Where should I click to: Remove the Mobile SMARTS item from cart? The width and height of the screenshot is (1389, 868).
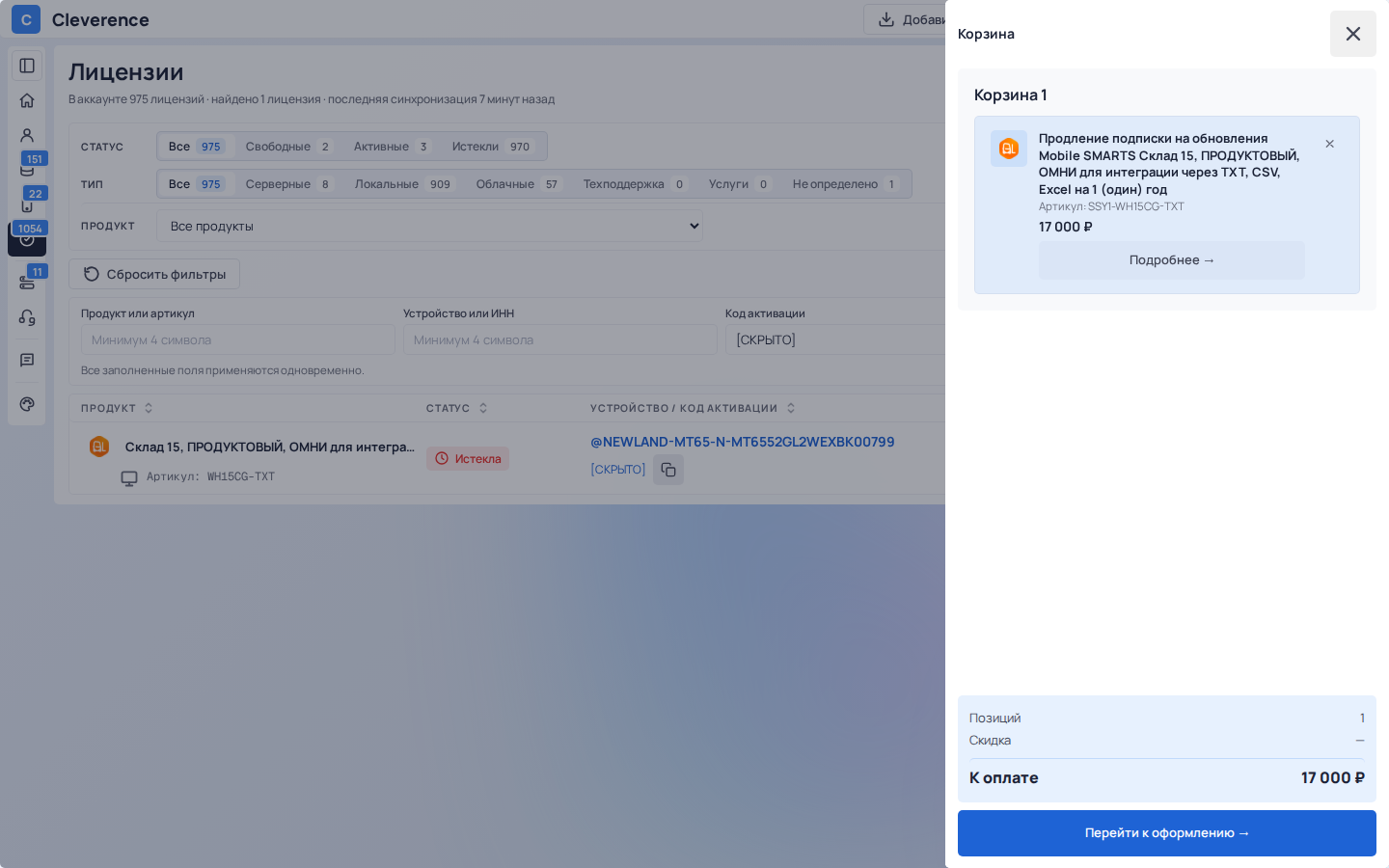(x=1329, y=144)
